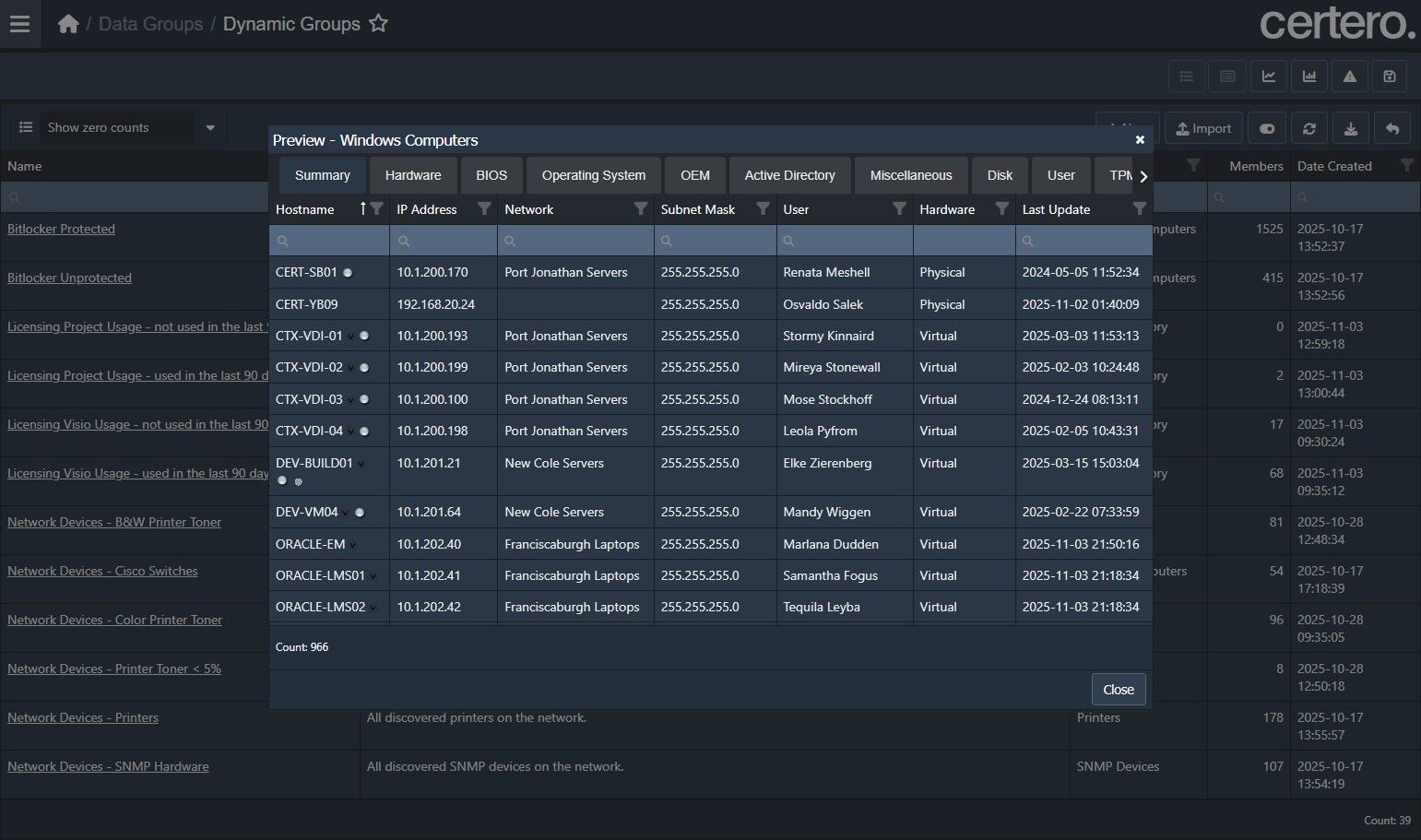Flip the toggle switch beside Import
This screenshot has width=1421, height=840.
click(x=1267, y=129)
